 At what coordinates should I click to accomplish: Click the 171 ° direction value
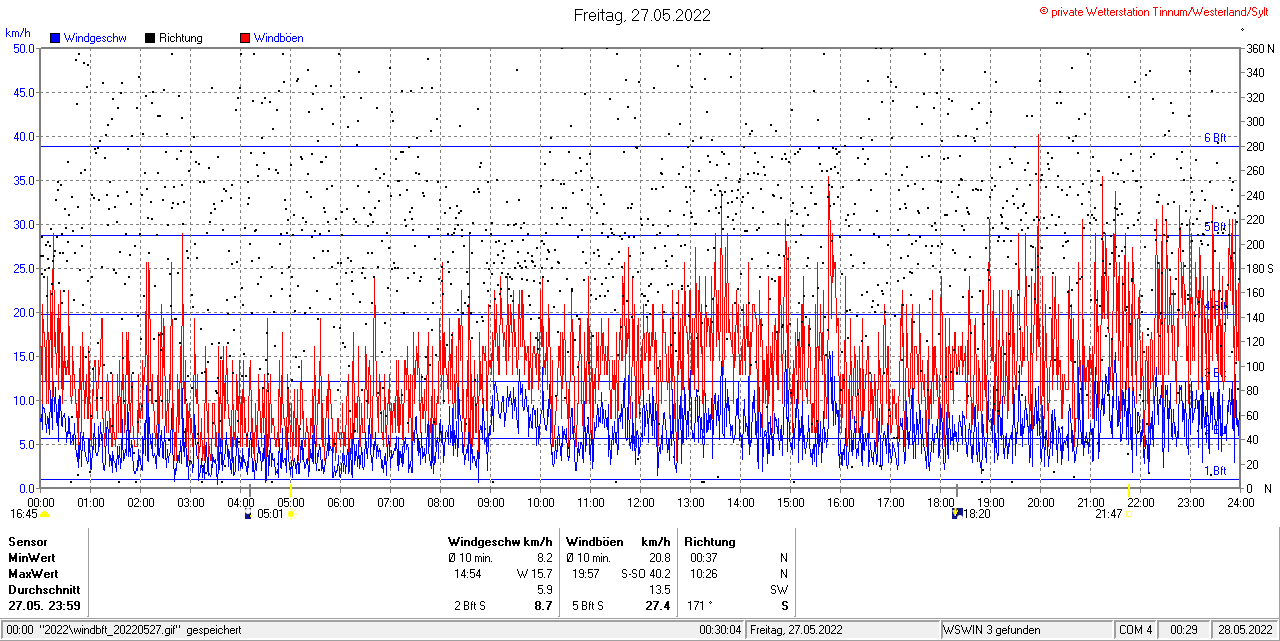pos(699,606)
